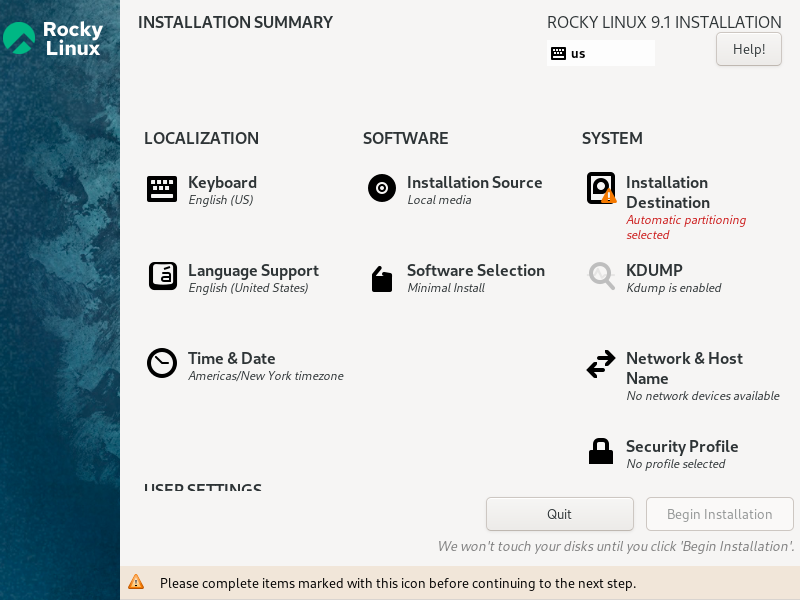The width and height of the screenshot is (800, 600).
Task: Open the Language Support icon
Action: (x=163, y=276)
